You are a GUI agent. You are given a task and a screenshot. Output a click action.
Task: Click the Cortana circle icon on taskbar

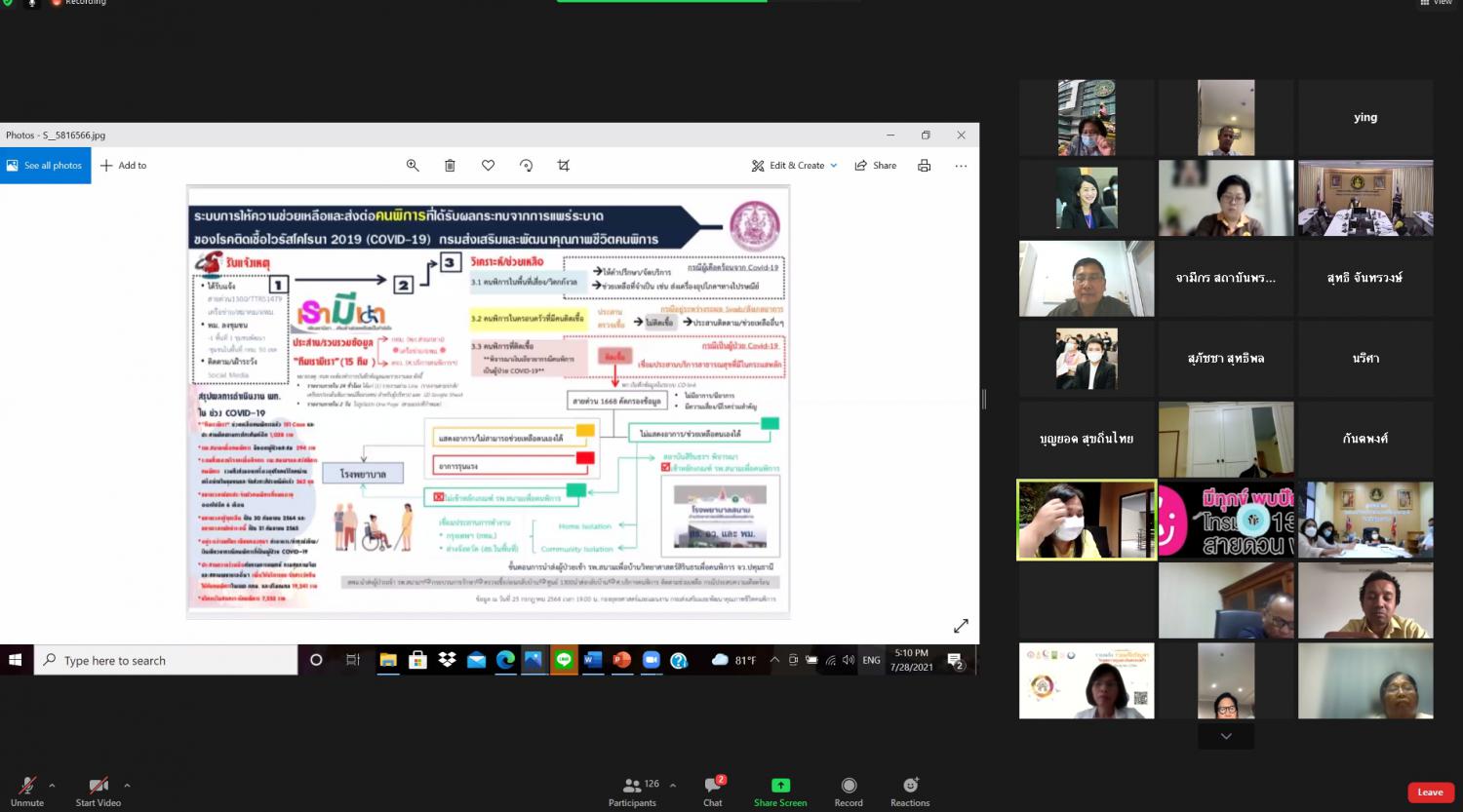click(316, 660)
